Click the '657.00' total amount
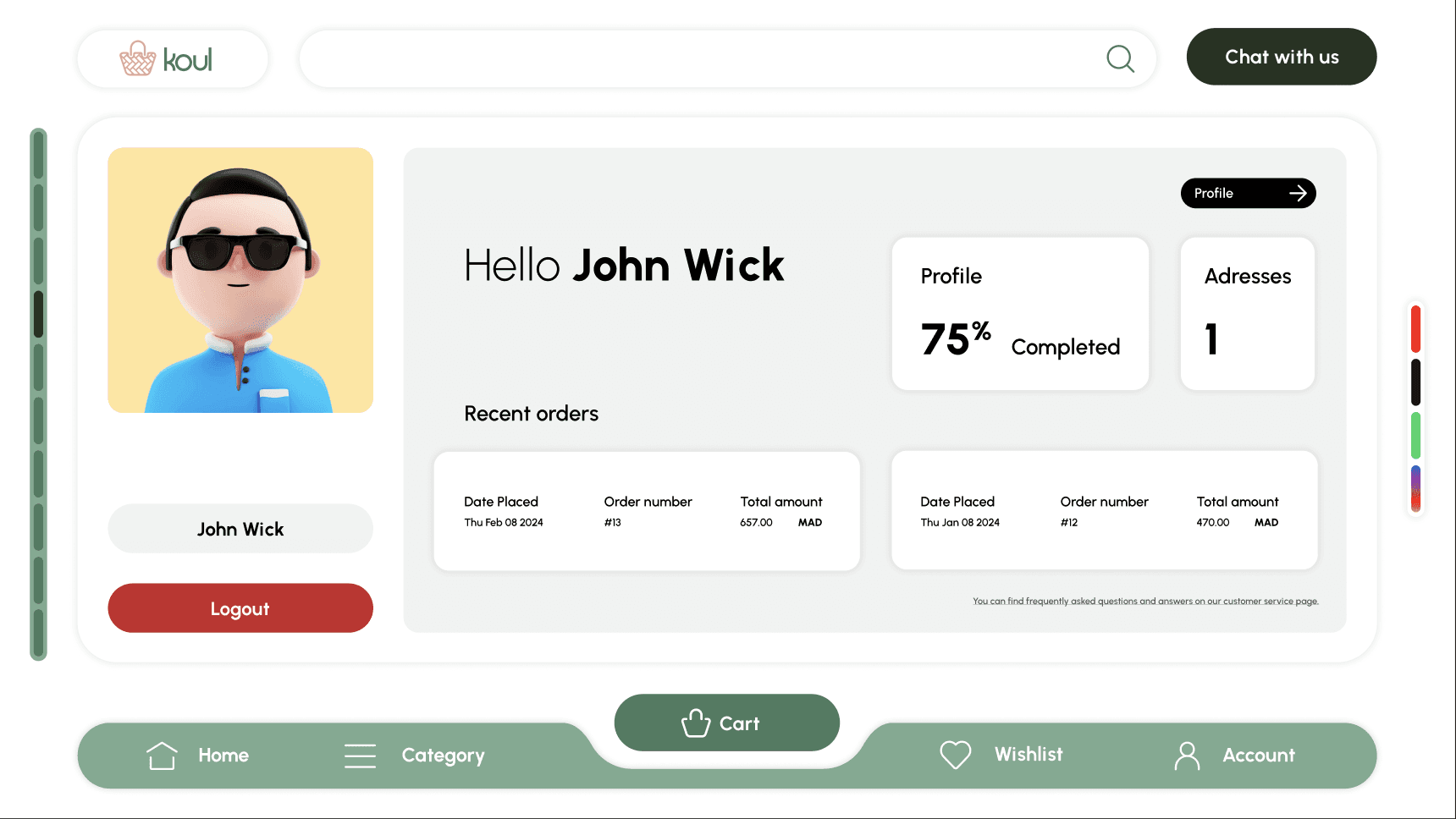This screenshot has width=1456, height=819. 756,523
